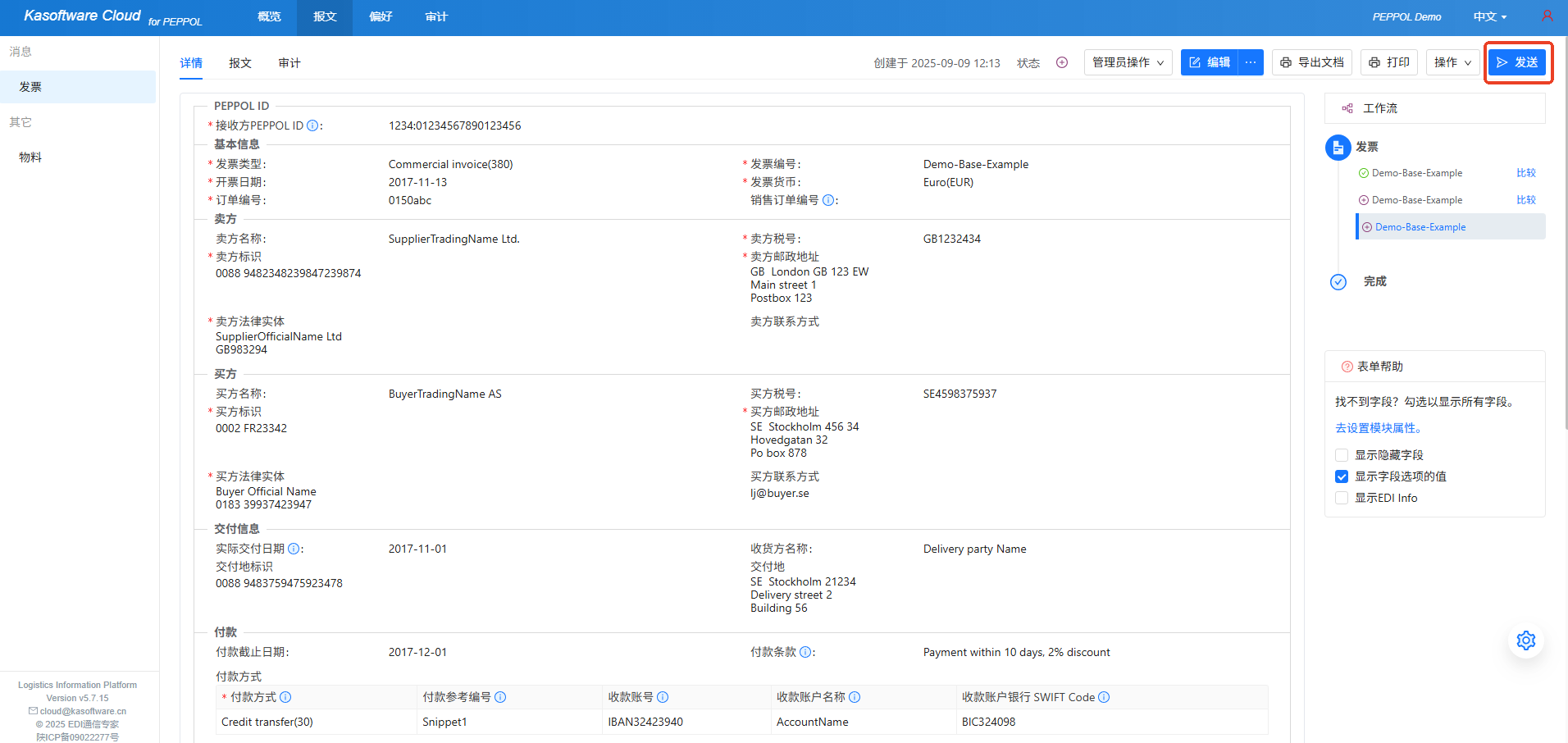Open 偏好 in the top navigation

381,16
